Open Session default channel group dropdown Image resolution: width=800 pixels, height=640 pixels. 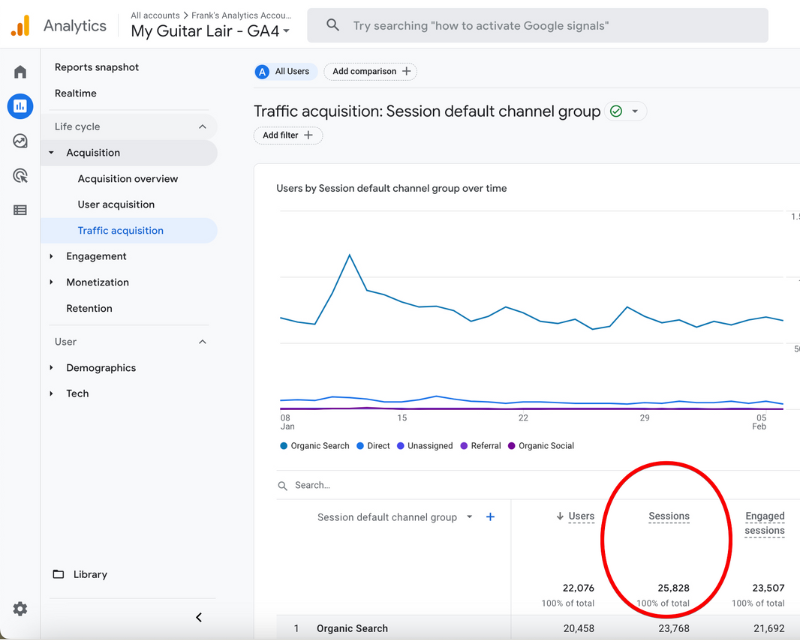tap(470, 517)
